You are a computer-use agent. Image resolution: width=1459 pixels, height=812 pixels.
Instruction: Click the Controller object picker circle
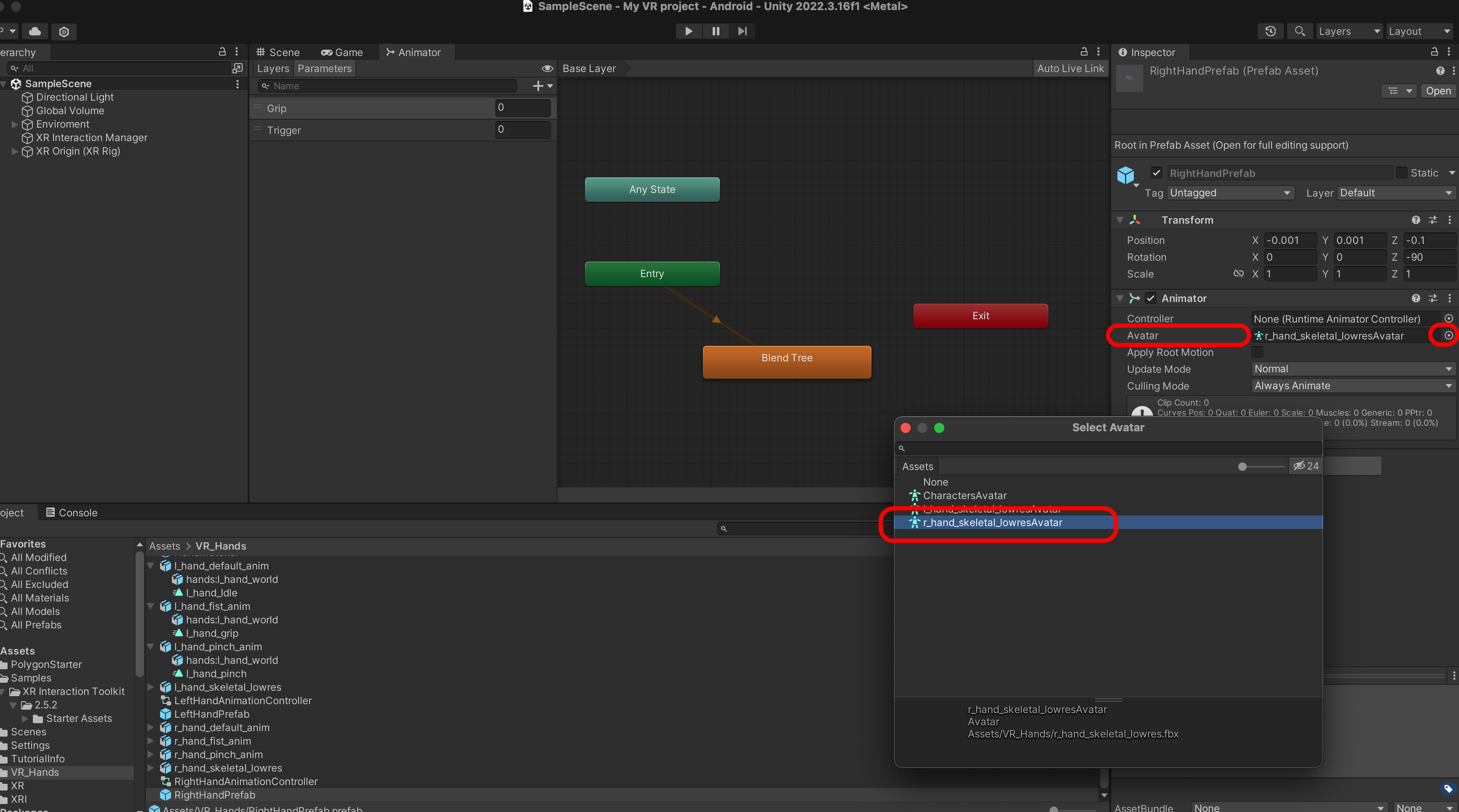pyautogui.click(x=1448, y=318)
